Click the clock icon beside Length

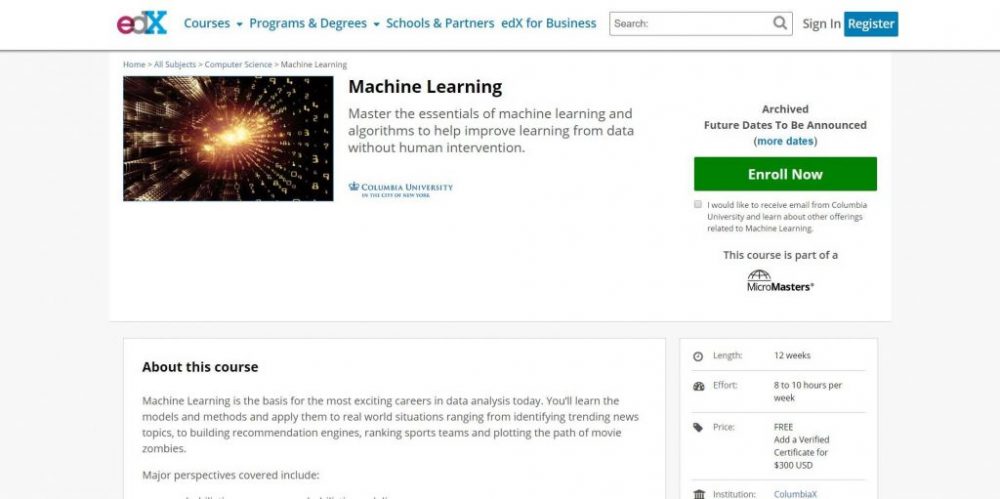coord(698,356)
